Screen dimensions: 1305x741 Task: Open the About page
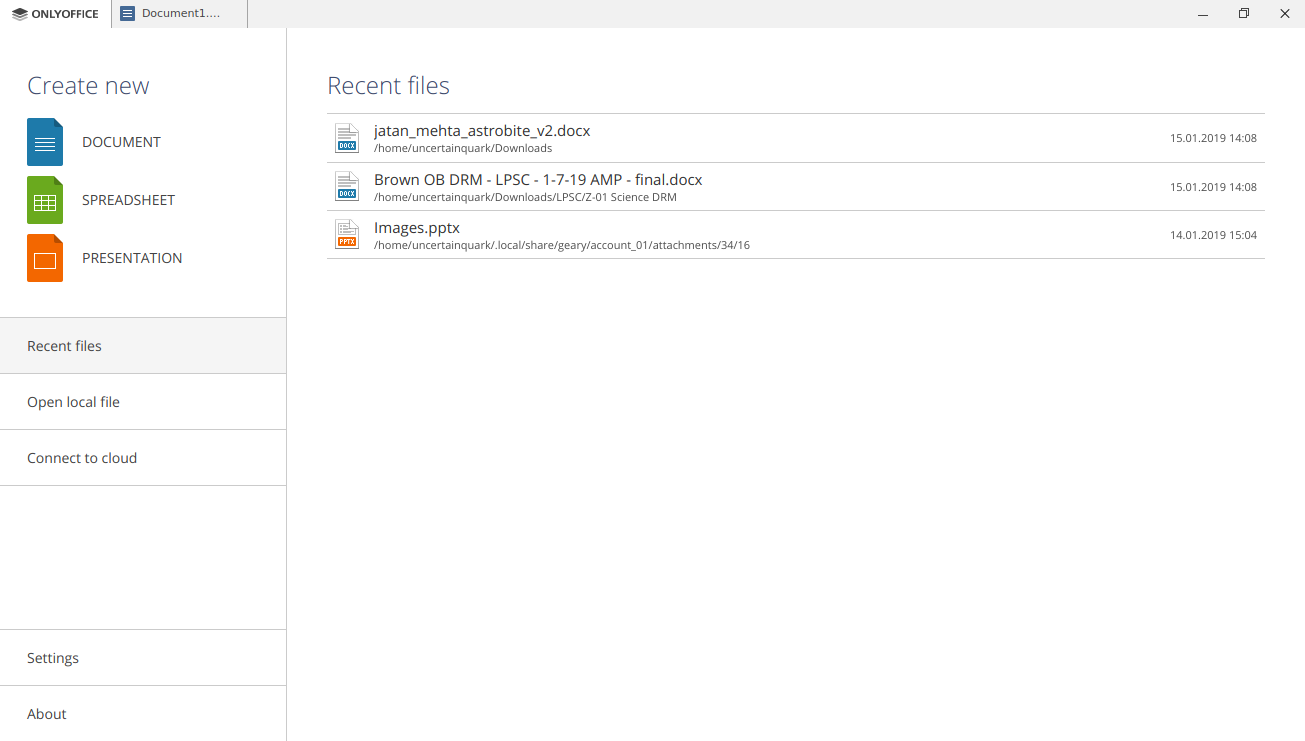click(x=46, y=713)
